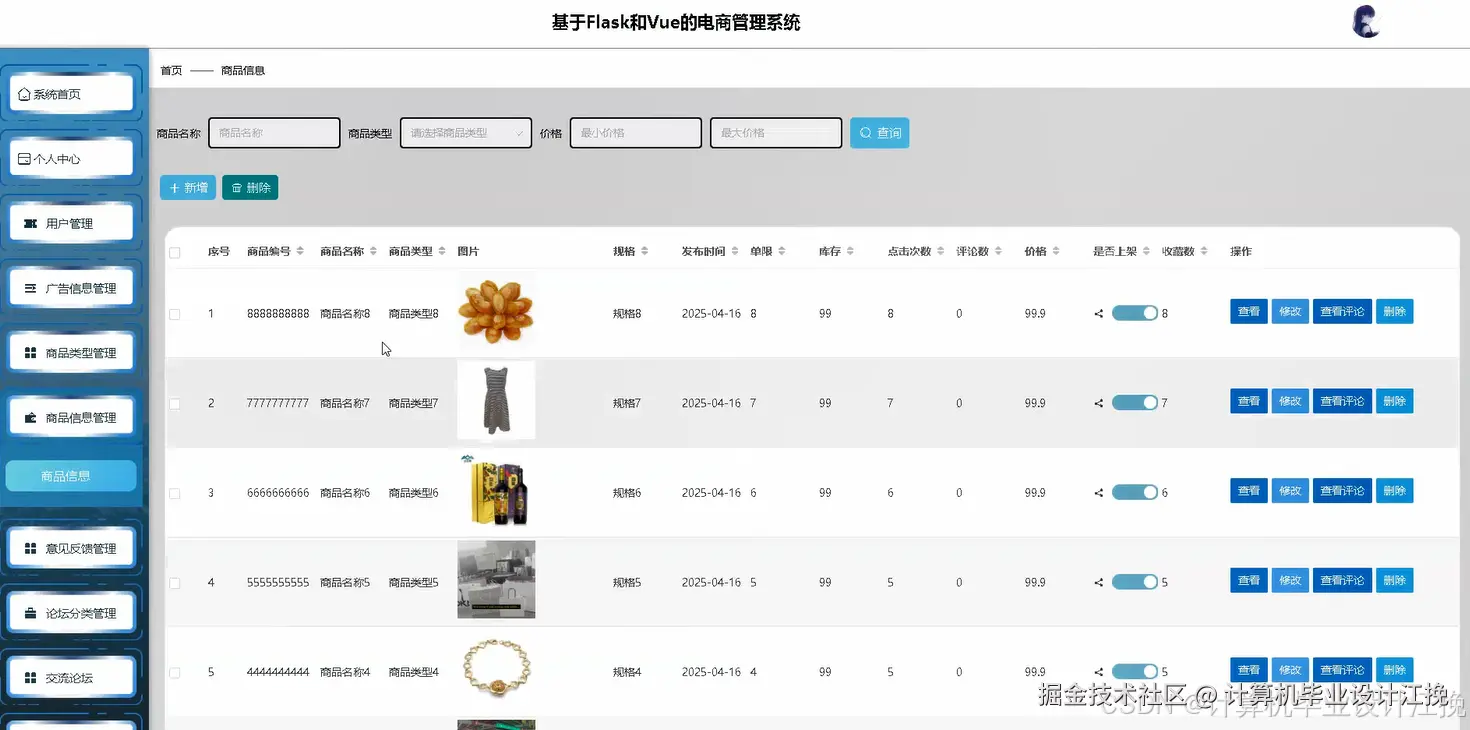
Task: Sort by 收藏数 column arrows
Action: click(1204, 251)
